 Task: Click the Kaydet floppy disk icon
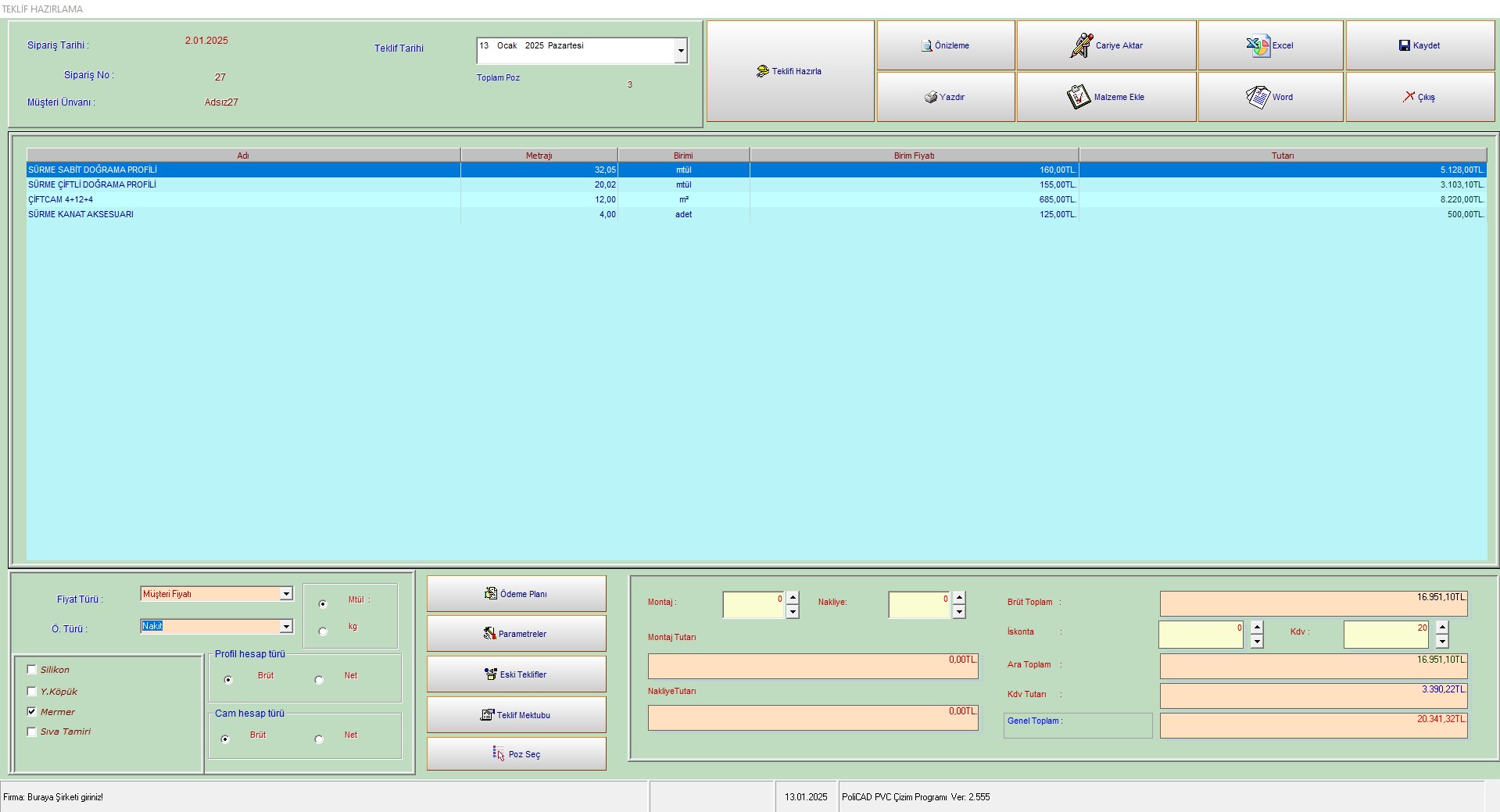click(1405, 45)
